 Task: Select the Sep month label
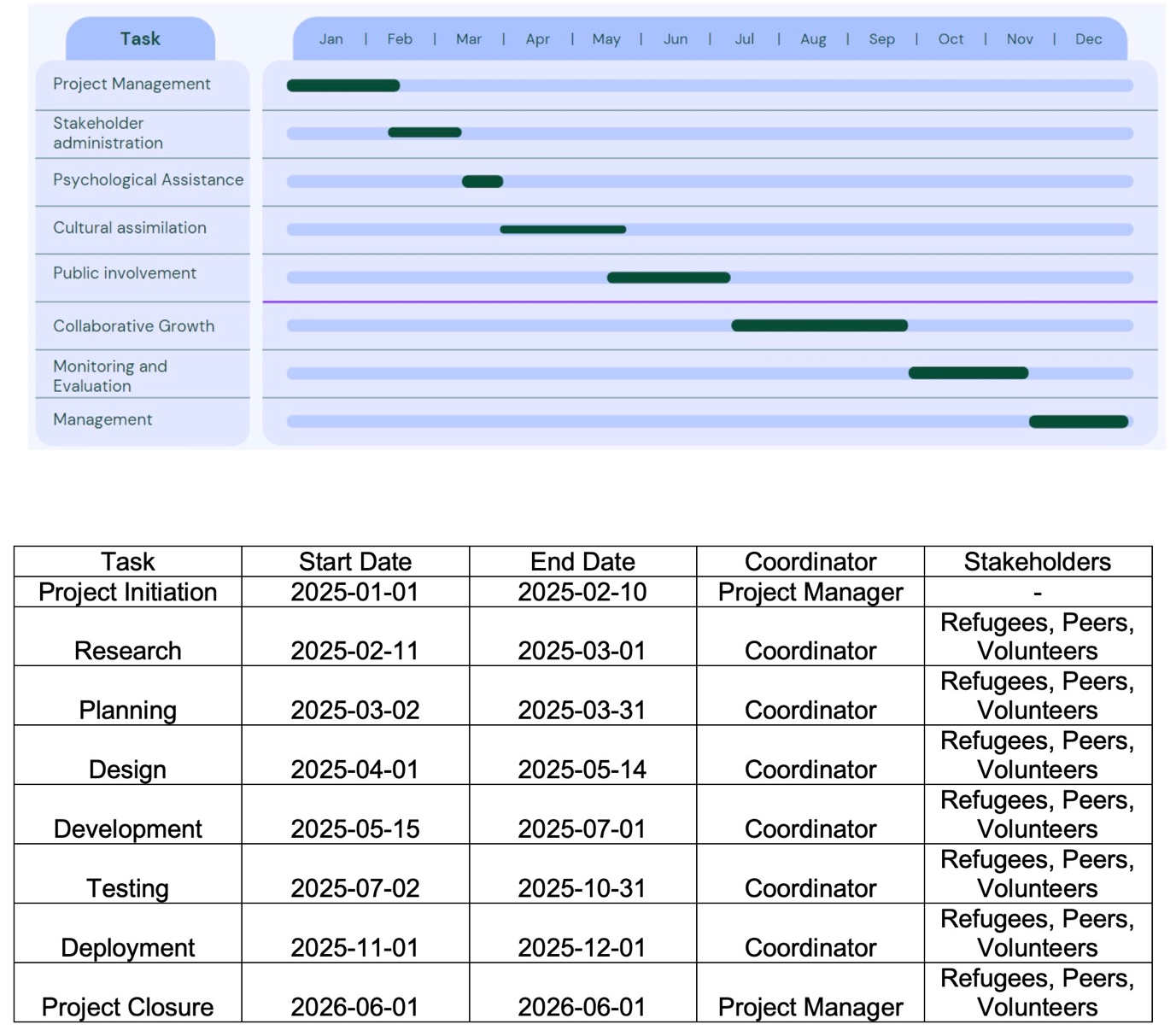(x=882, y=39)
